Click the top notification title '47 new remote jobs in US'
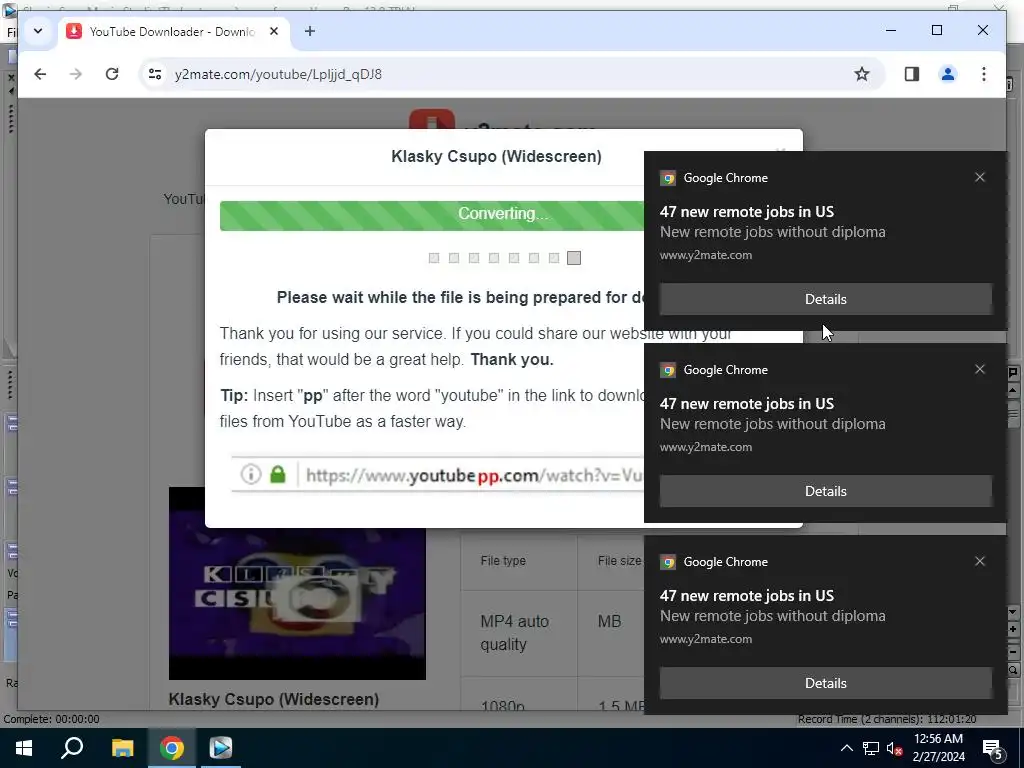Image resolution: width=1024 pixels, height=768 pixels. [746, 212]
